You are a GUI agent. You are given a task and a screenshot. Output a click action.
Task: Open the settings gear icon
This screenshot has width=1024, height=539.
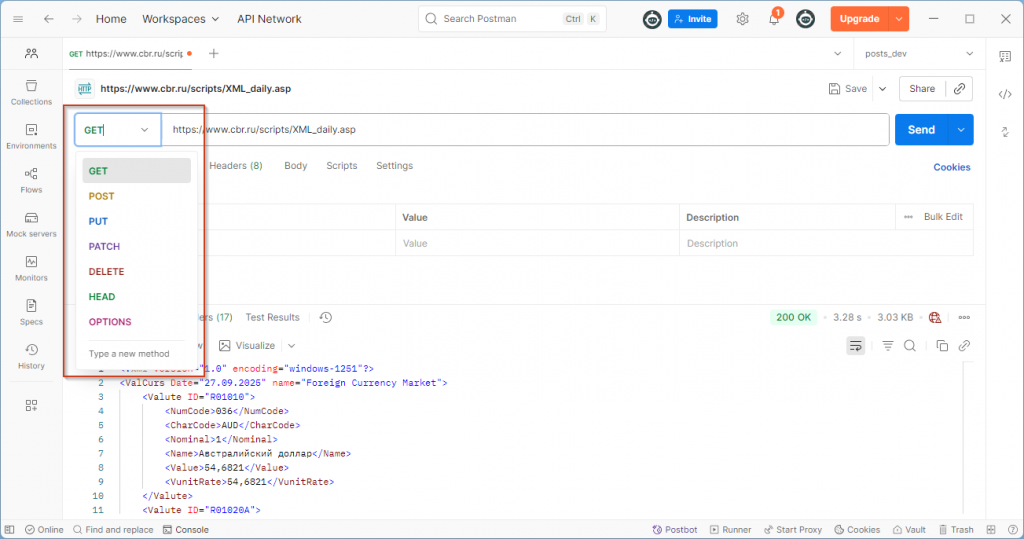pyautogui.click(x=742, y=19)
